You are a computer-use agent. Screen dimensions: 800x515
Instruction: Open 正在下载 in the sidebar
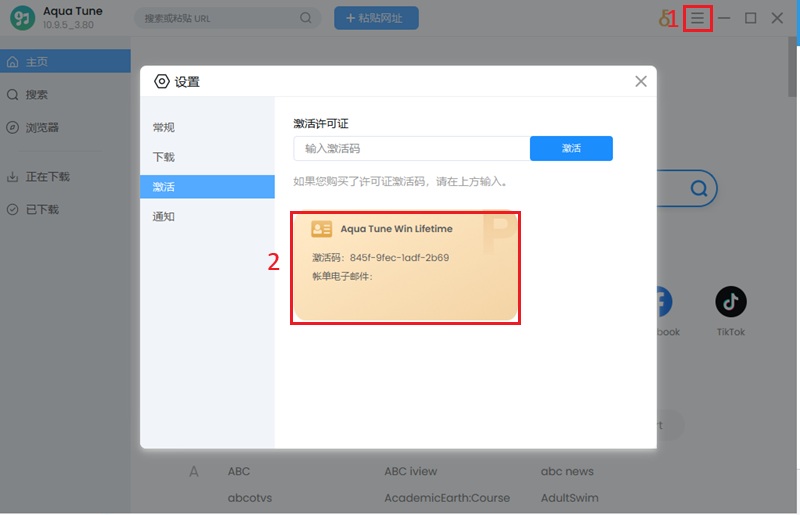coord(65,177)
